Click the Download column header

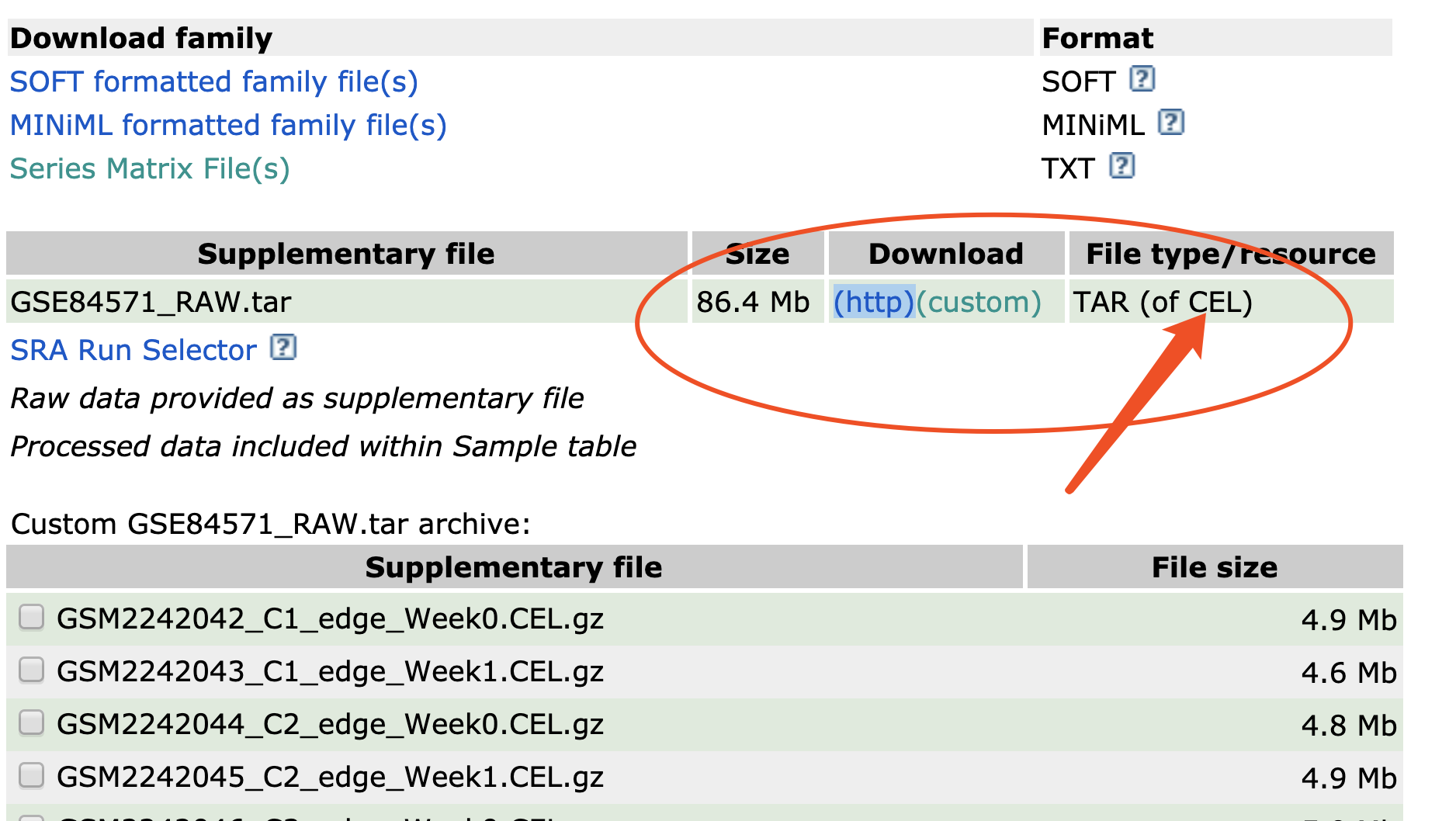946,254
